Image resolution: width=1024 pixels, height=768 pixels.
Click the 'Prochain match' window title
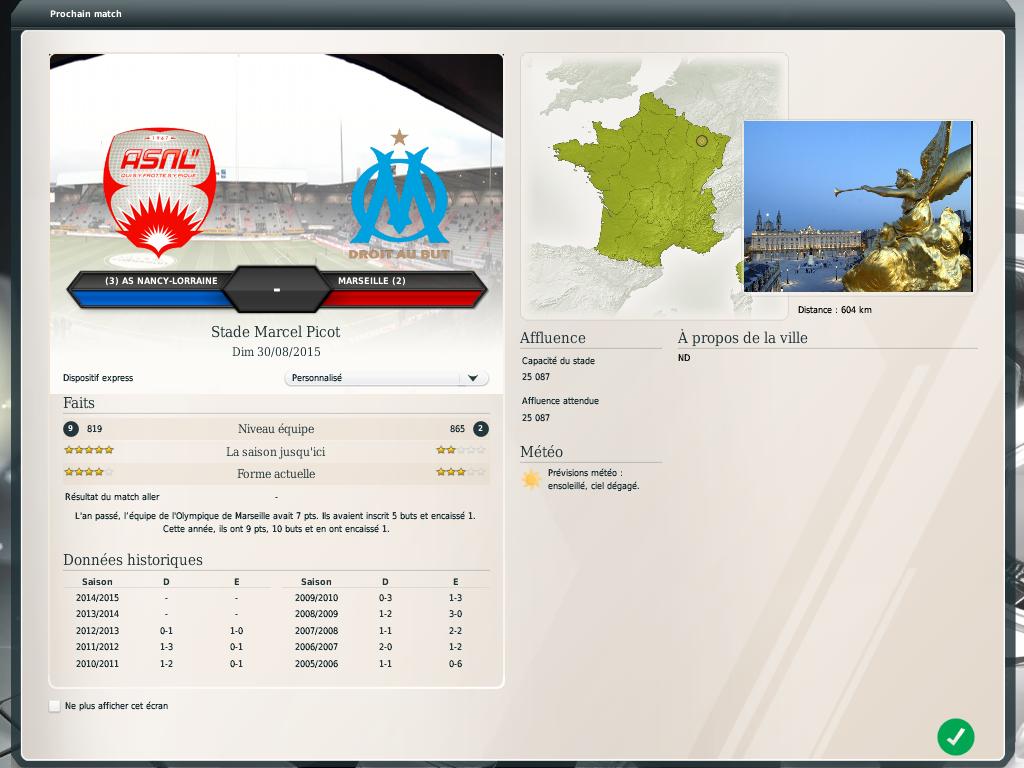(x=86, y=14)
